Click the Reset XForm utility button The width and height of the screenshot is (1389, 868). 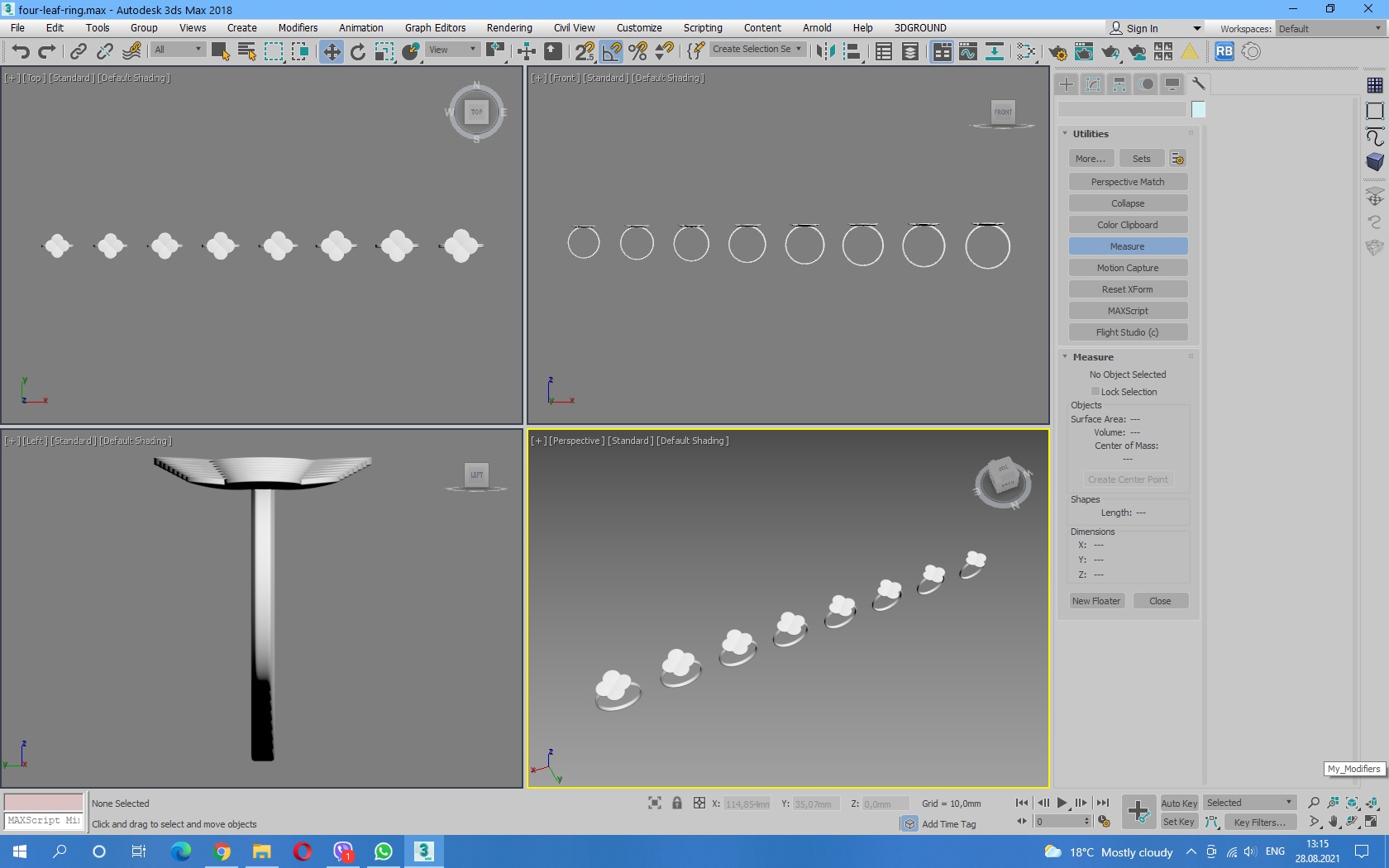tap(1127, 289)
